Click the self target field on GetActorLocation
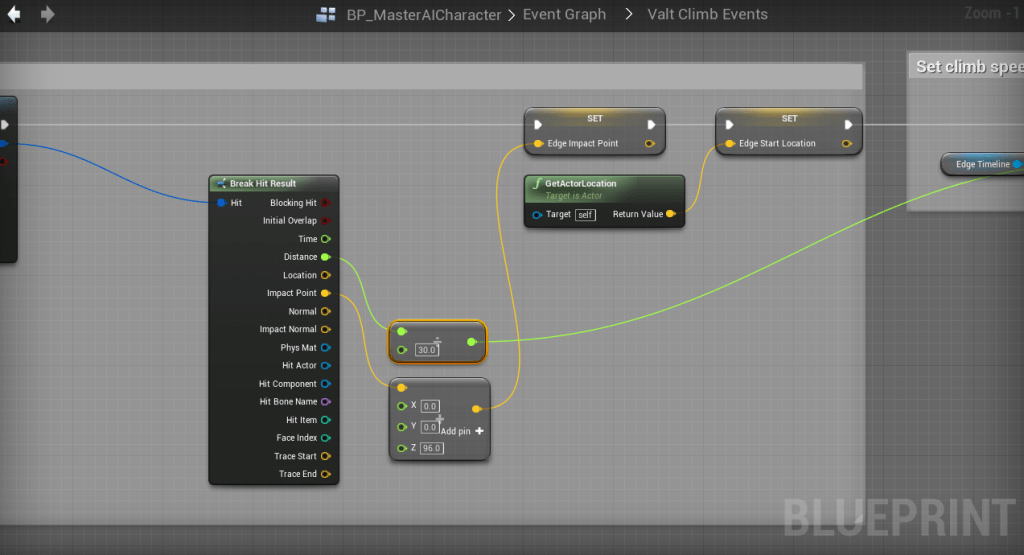The width and height of the screenshot is (1024, 555). [x=585, y=215]
